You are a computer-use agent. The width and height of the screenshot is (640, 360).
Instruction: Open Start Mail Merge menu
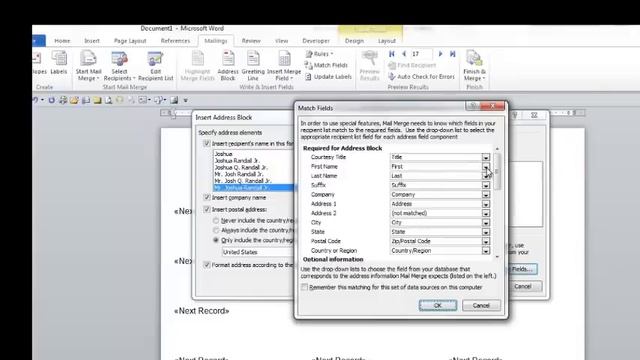[88, 65]
